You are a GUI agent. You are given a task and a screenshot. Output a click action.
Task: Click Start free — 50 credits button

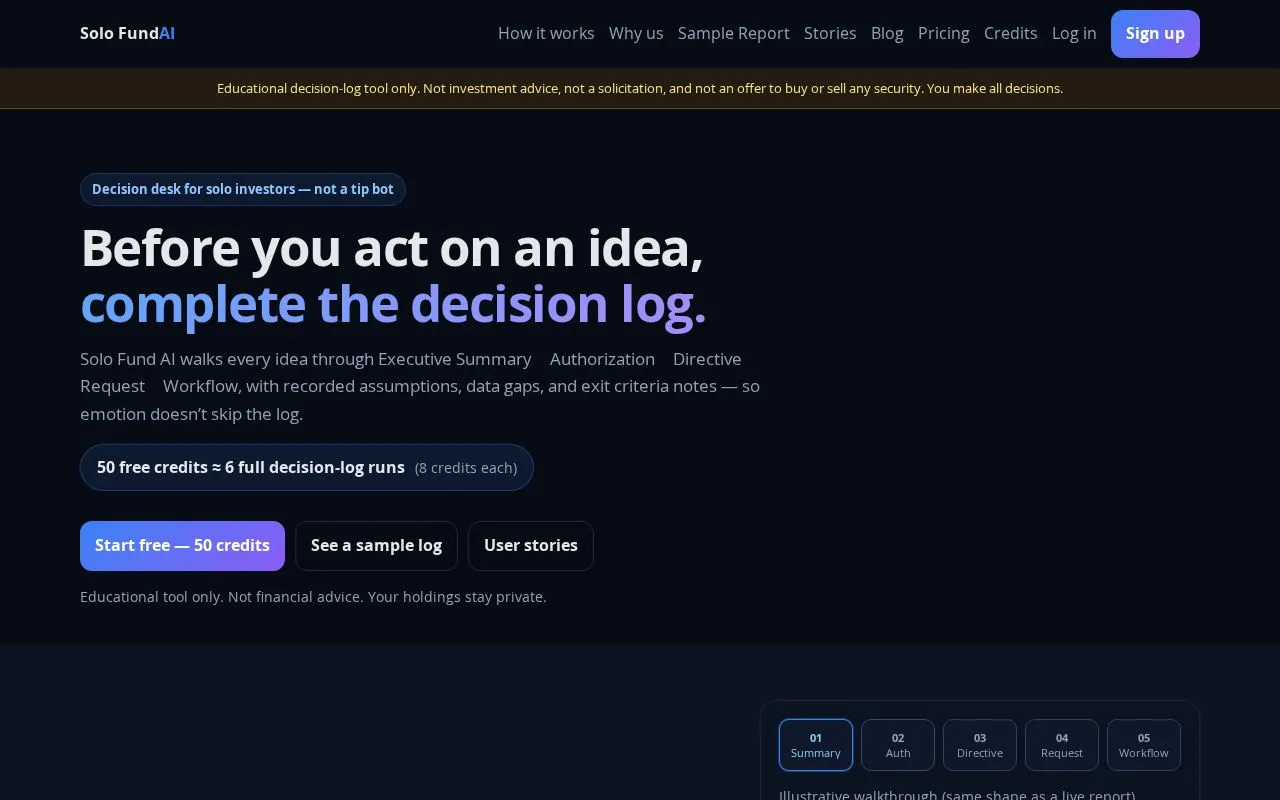[x=182, y=546]
